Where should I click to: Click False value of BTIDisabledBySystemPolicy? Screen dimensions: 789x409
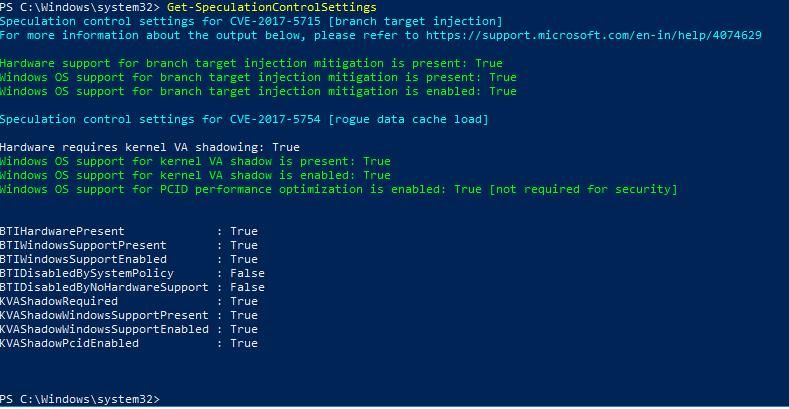247,273
